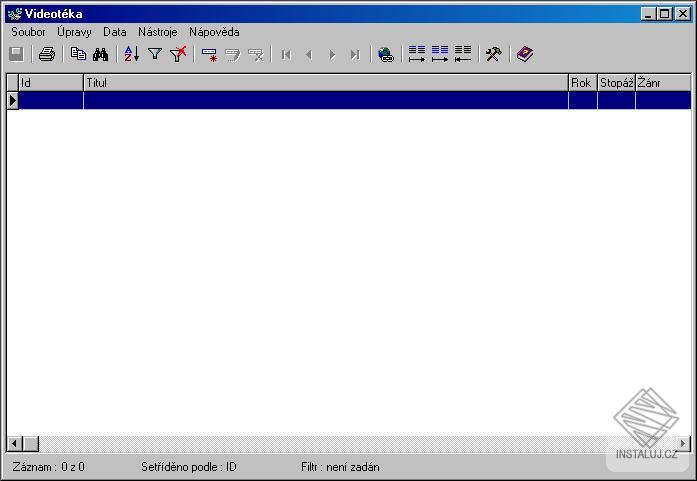Open the Soubor menu
Screen dimensions: 697x481
pyautogui.click(x=28, y=32)
